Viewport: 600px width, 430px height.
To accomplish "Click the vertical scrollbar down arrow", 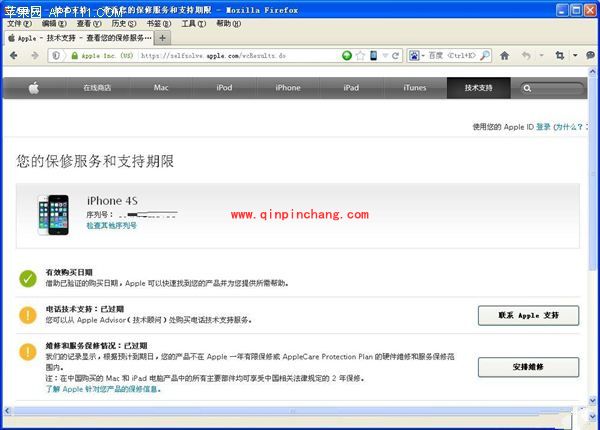I will coord(592,401).
